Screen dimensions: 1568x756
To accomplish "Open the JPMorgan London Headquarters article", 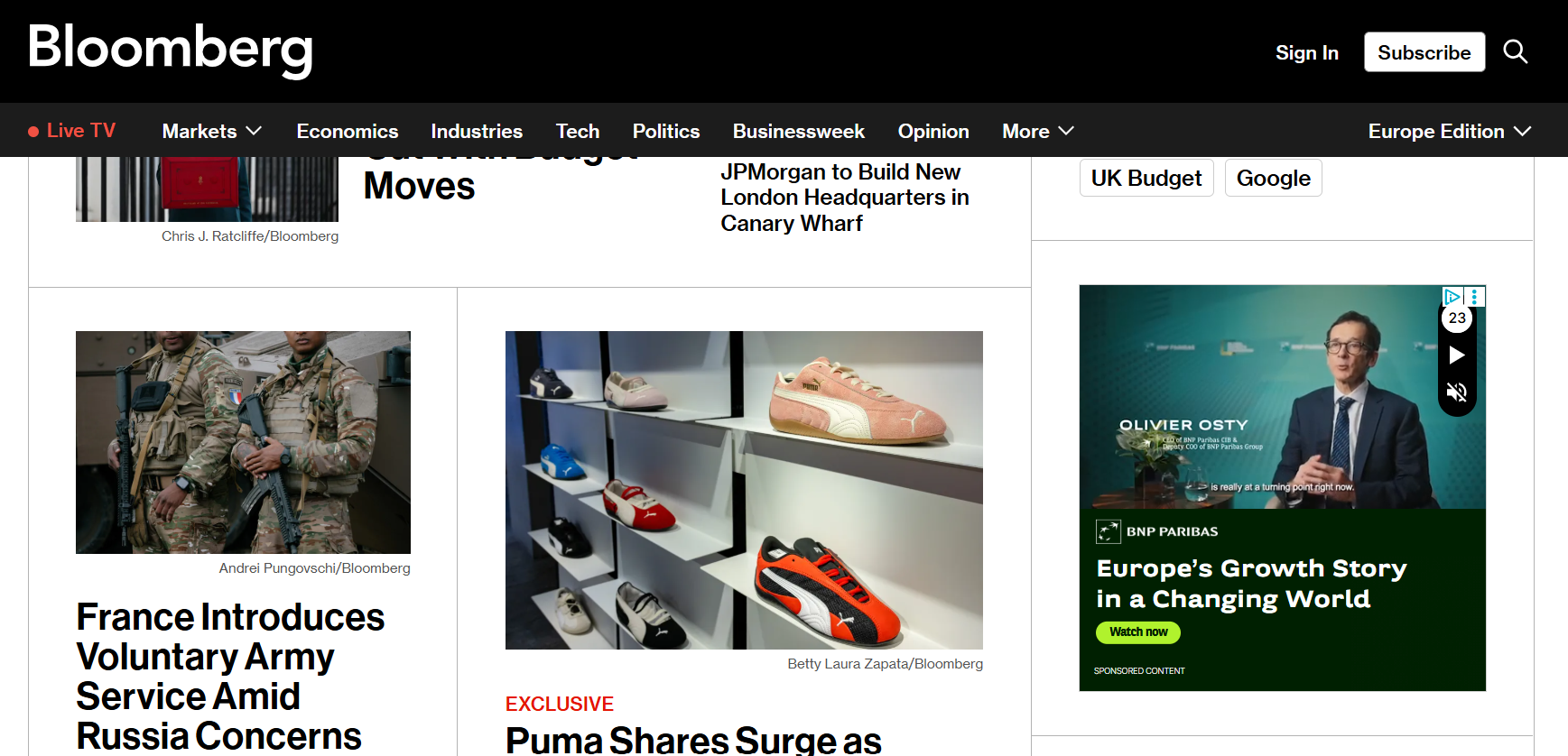I will click(x=845, y=198).
